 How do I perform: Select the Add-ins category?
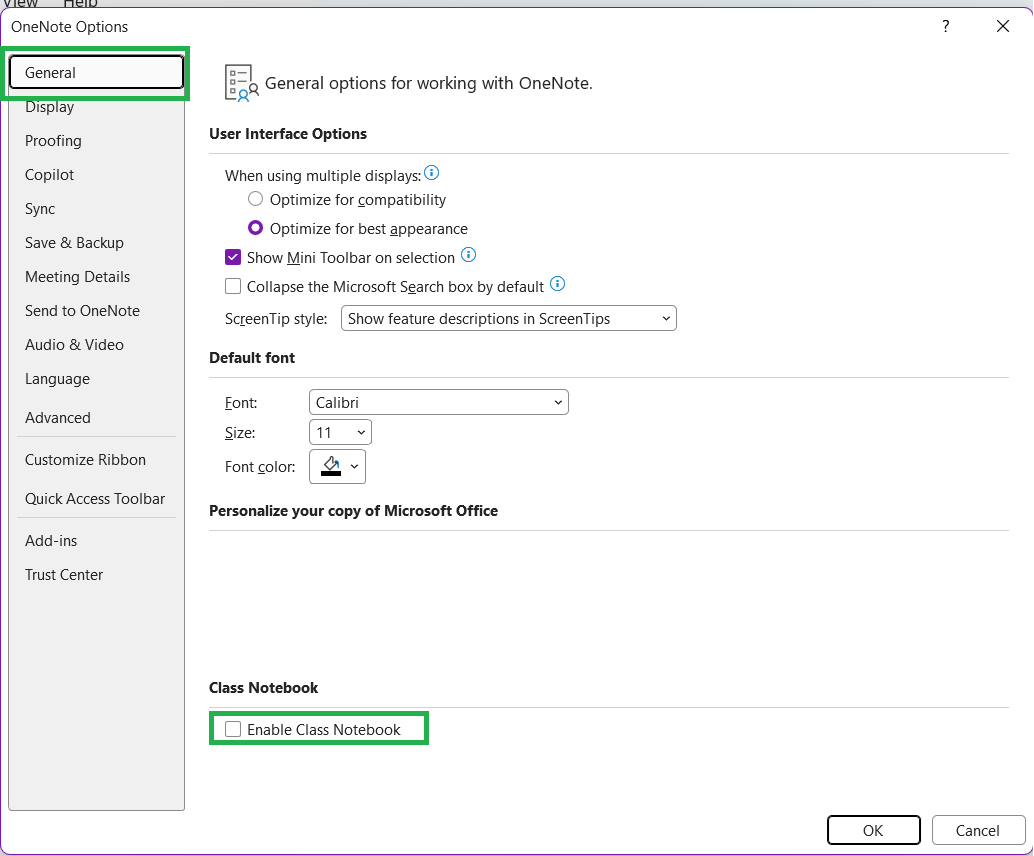96,541
